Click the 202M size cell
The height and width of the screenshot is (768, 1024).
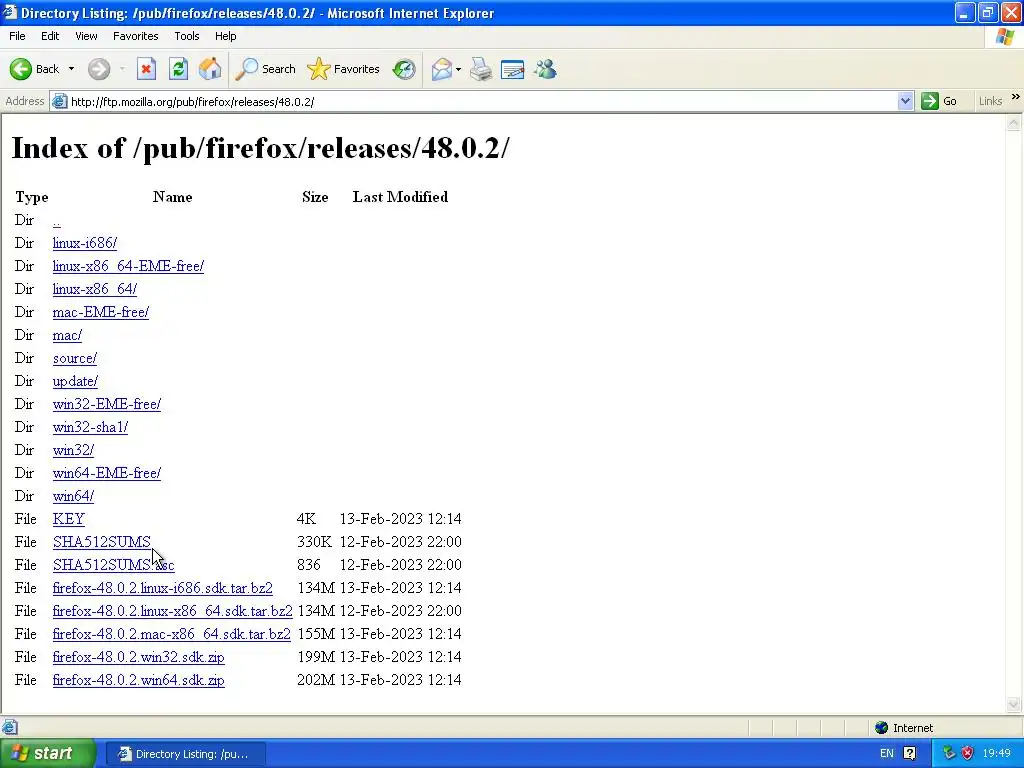(x=316, y=680)
